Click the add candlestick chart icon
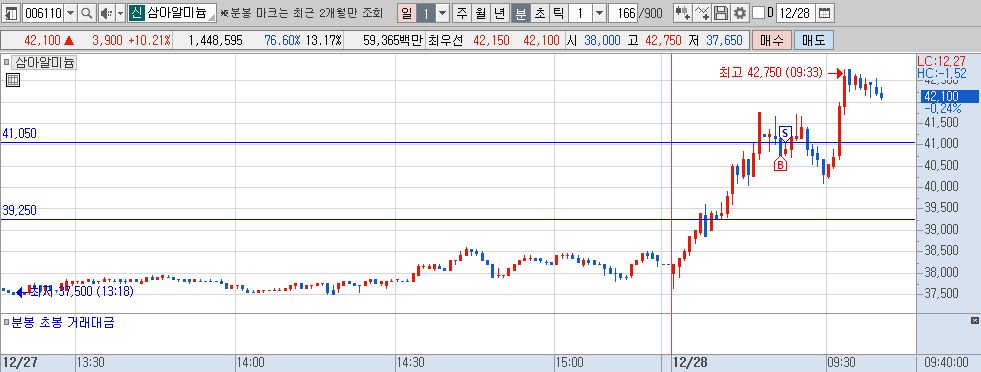Viewport: 981px width, 372px height. 683,13
